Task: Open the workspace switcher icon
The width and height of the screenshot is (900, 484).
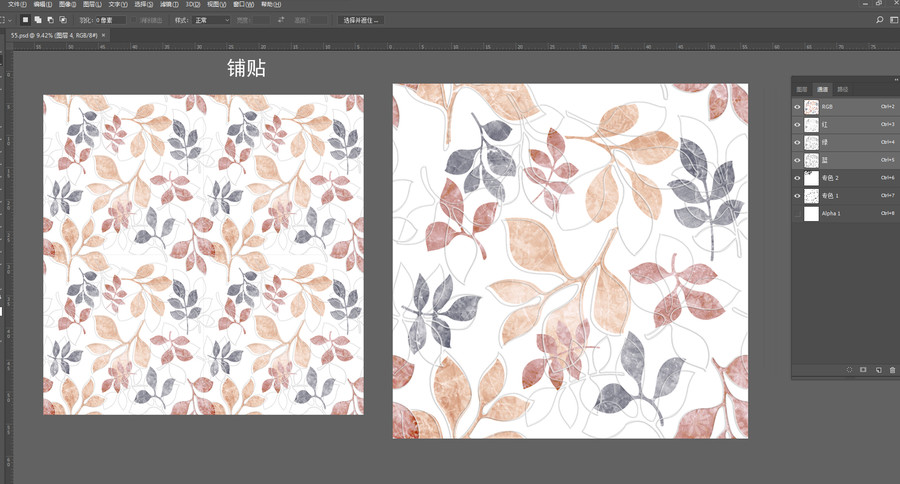Action: click(894, 20)
